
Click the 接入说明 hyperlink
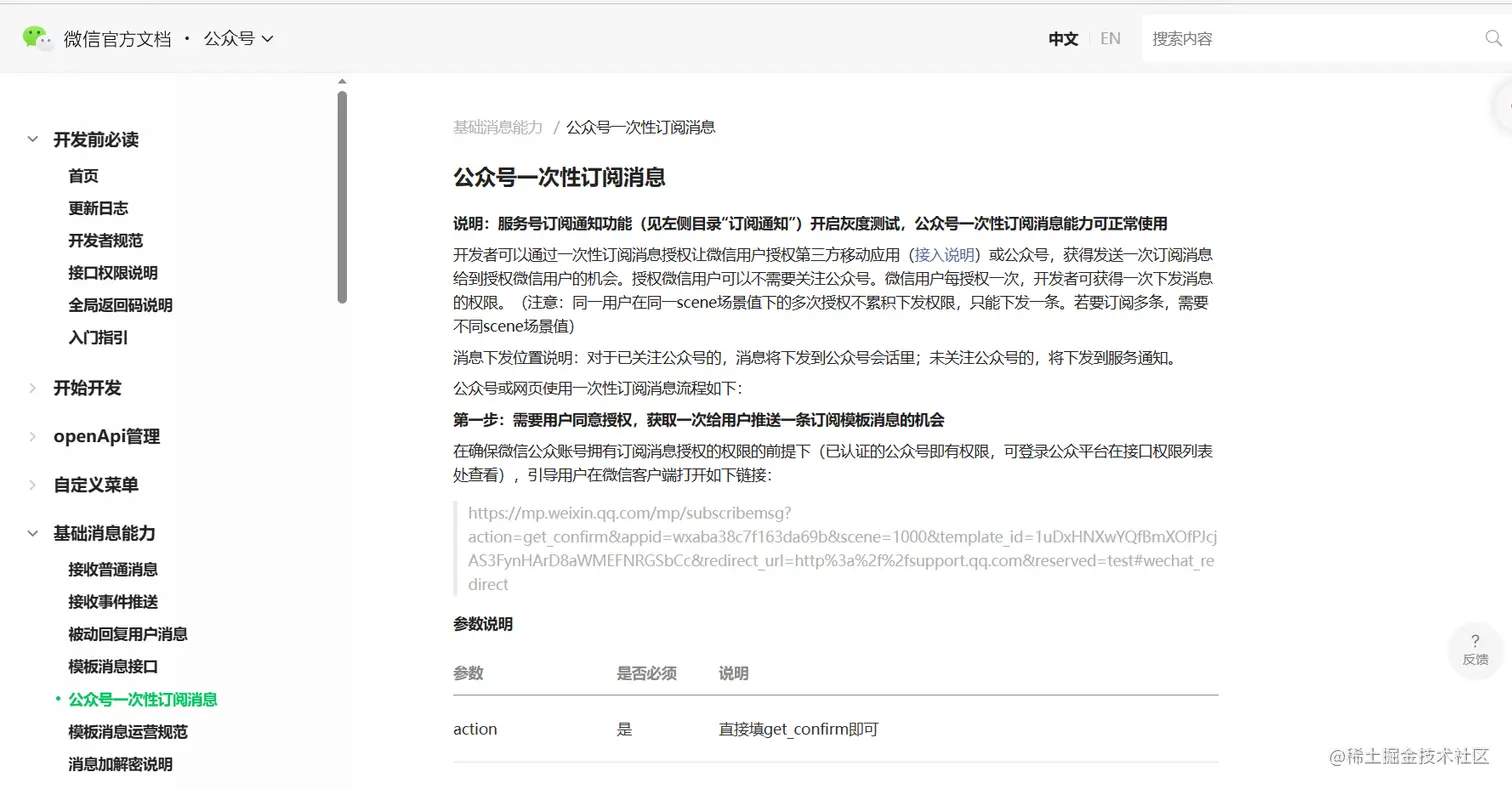pos(944,254)
